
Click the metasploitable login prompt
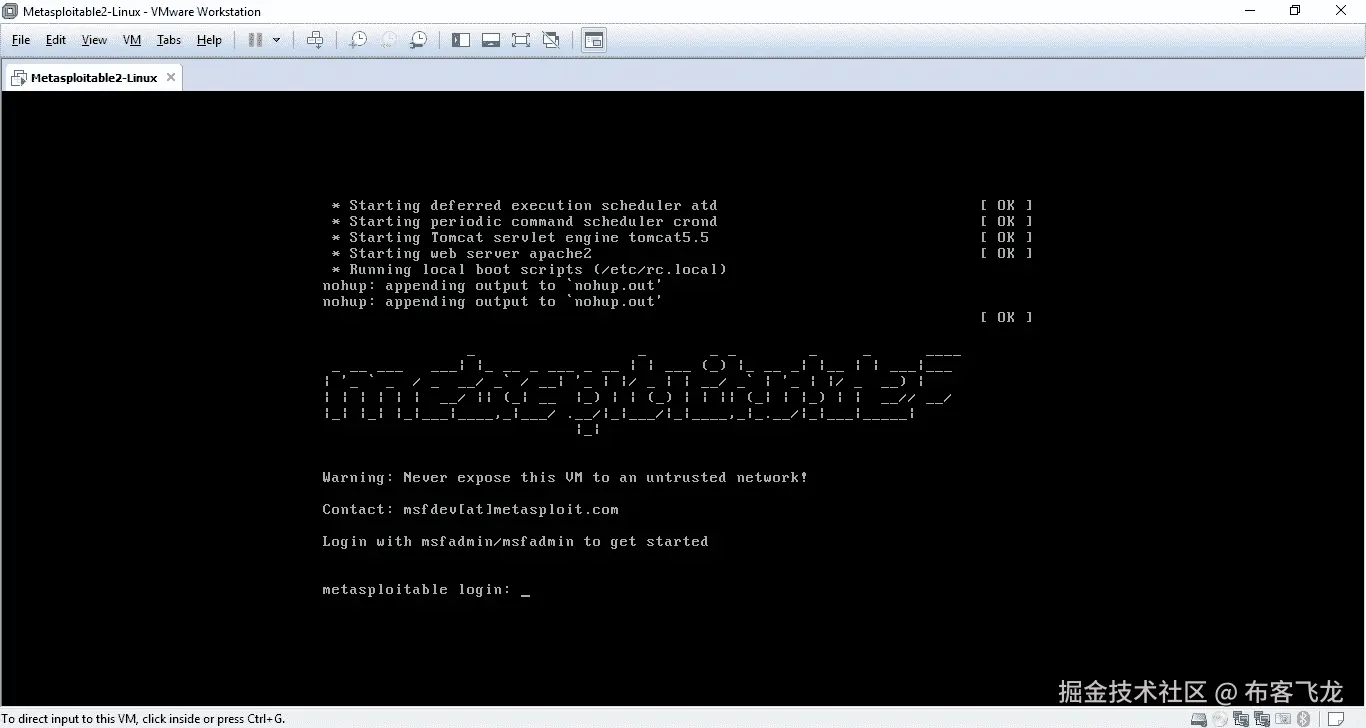[x=426, y=590]
